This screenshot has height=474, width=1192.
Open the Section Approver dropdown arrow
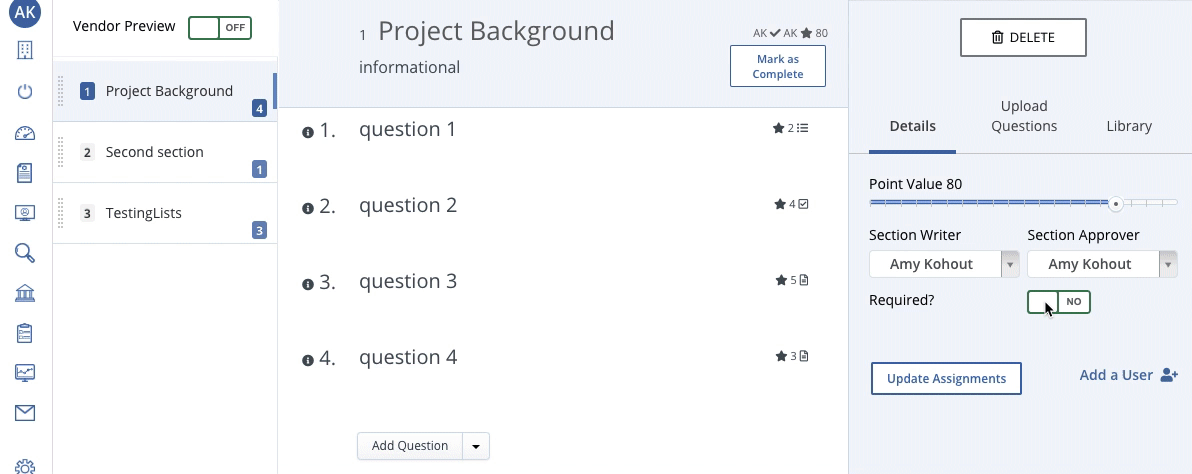(x=1168, y=264)
